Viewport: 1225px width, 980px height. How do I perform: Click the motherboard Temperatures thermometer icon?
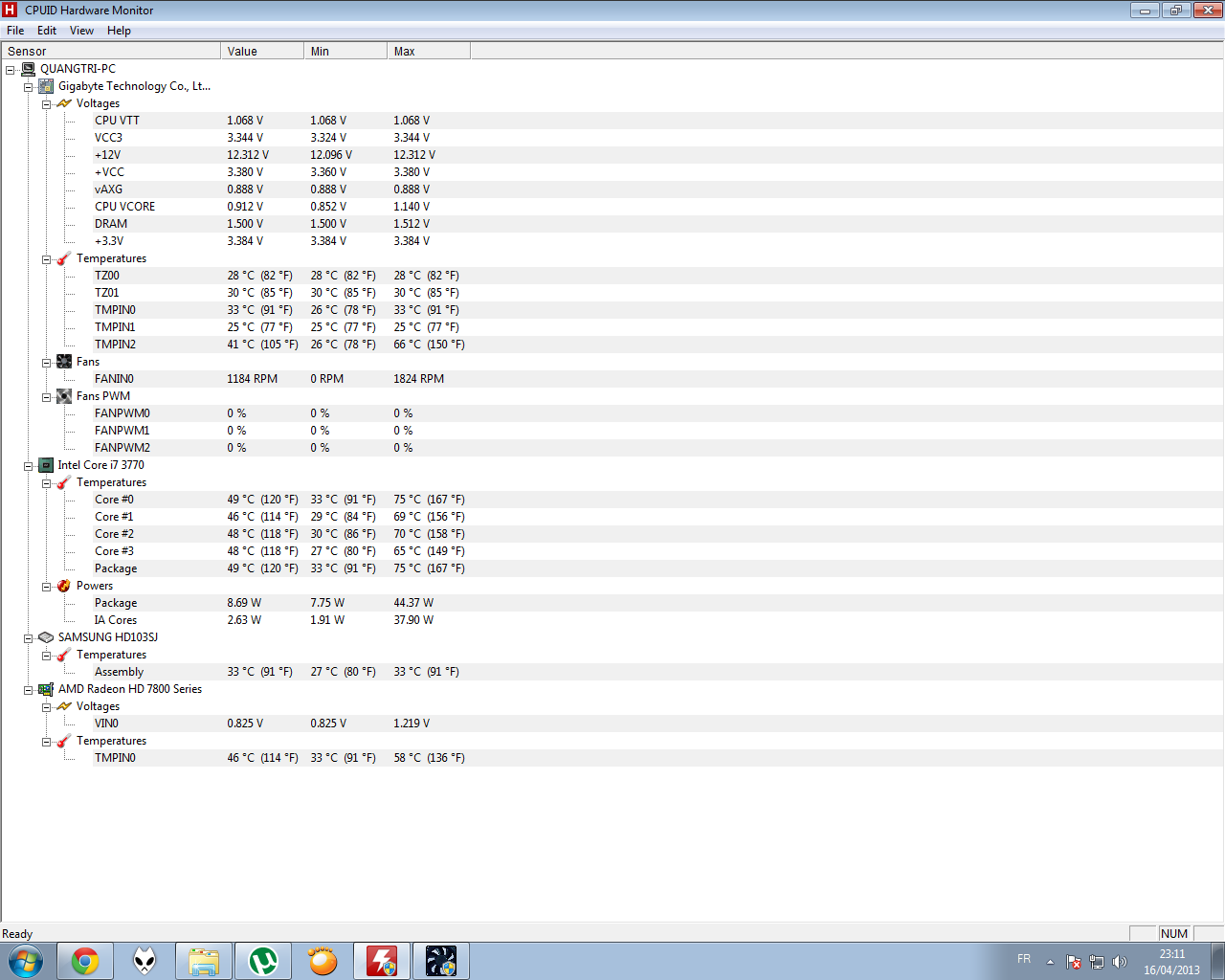tap(64, 258)
